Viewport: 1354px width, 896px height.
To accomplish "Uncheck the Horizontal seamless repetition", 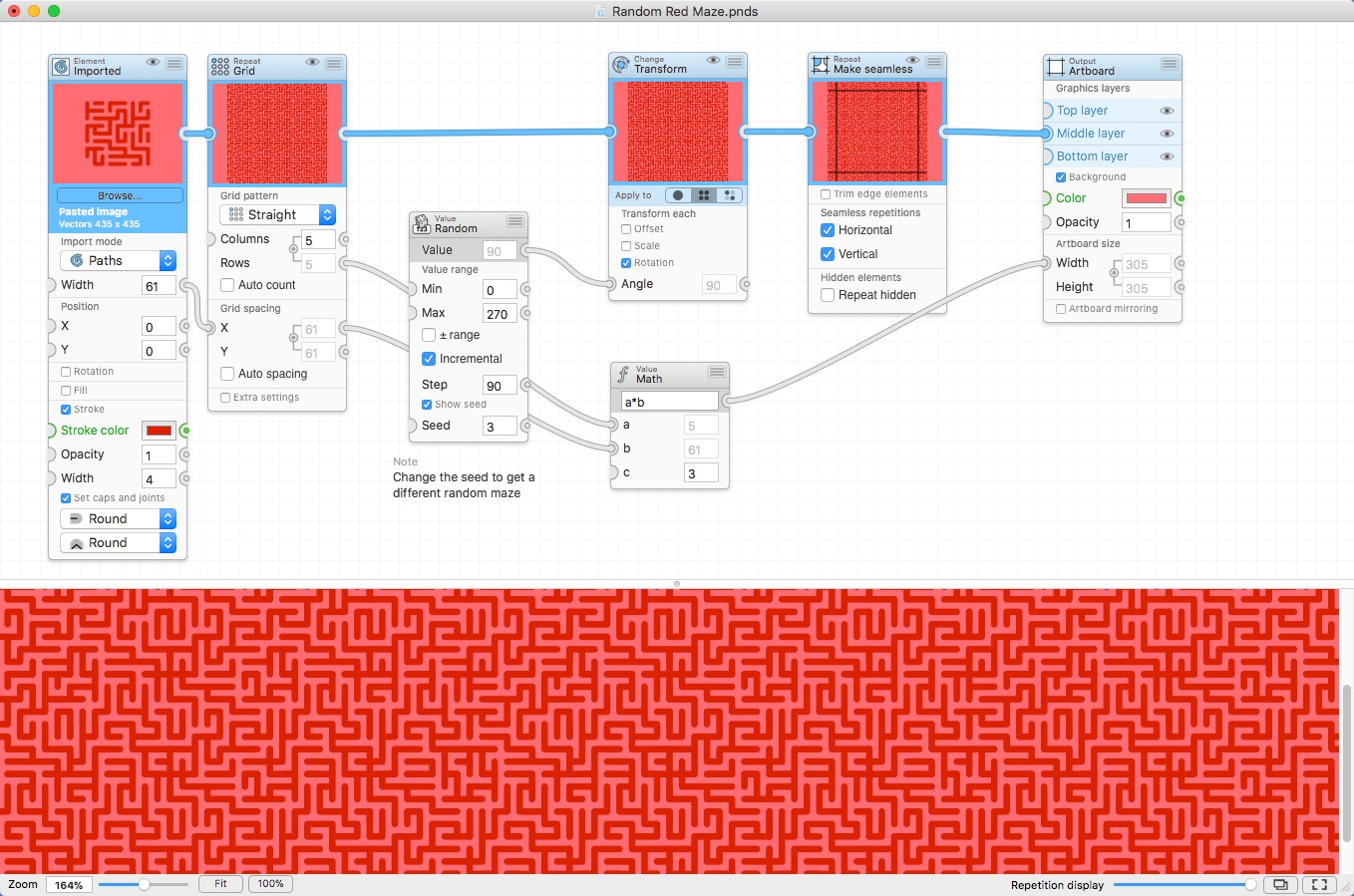I will [828, 230].
